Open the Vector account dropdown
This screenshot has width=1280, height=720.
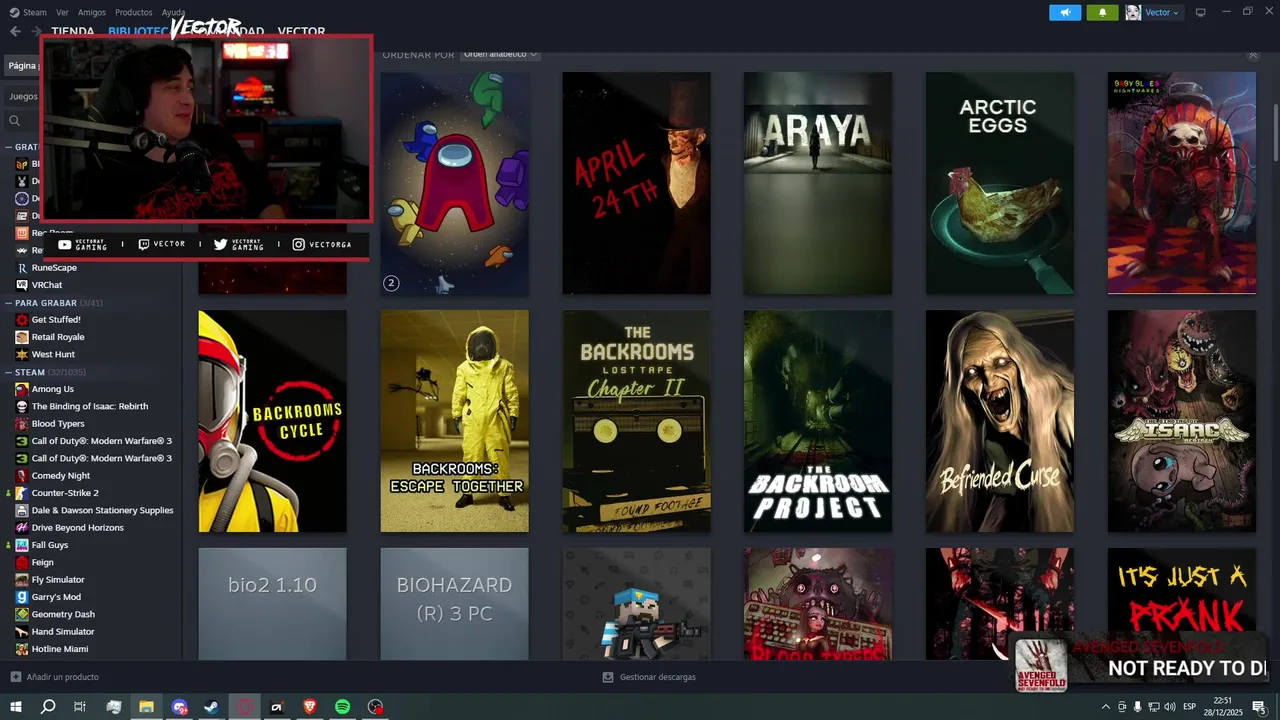(x=1153, y=12)
